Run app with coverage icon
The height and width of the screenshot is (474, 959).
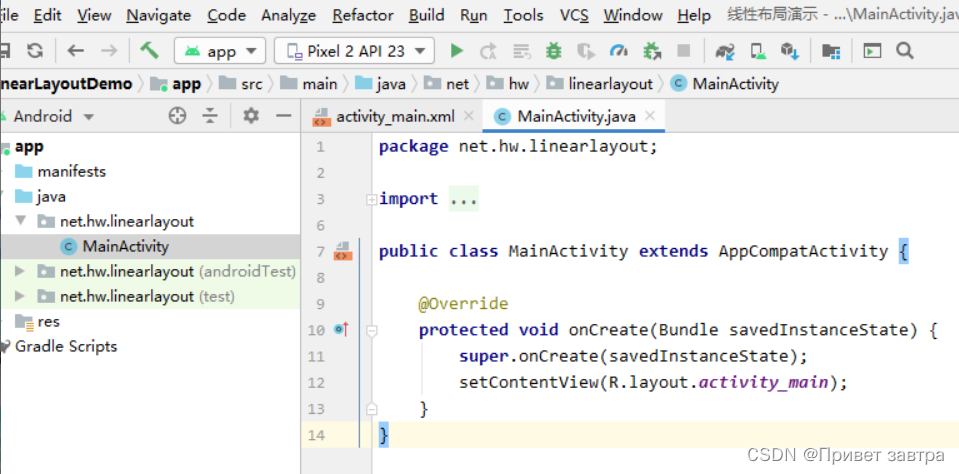[x=586, y=51]
